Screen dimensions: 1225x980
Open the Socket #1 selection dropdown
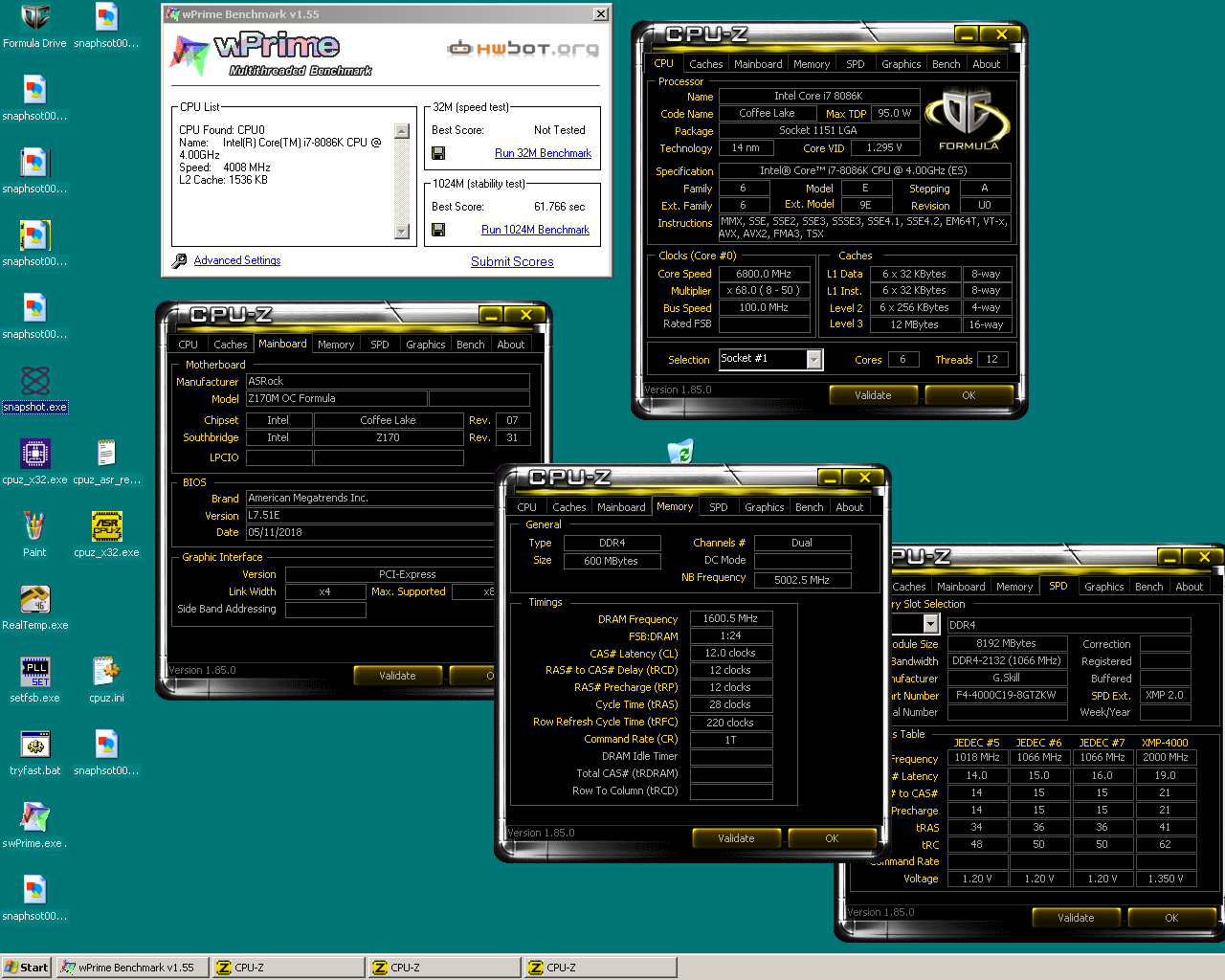(813, 359)
